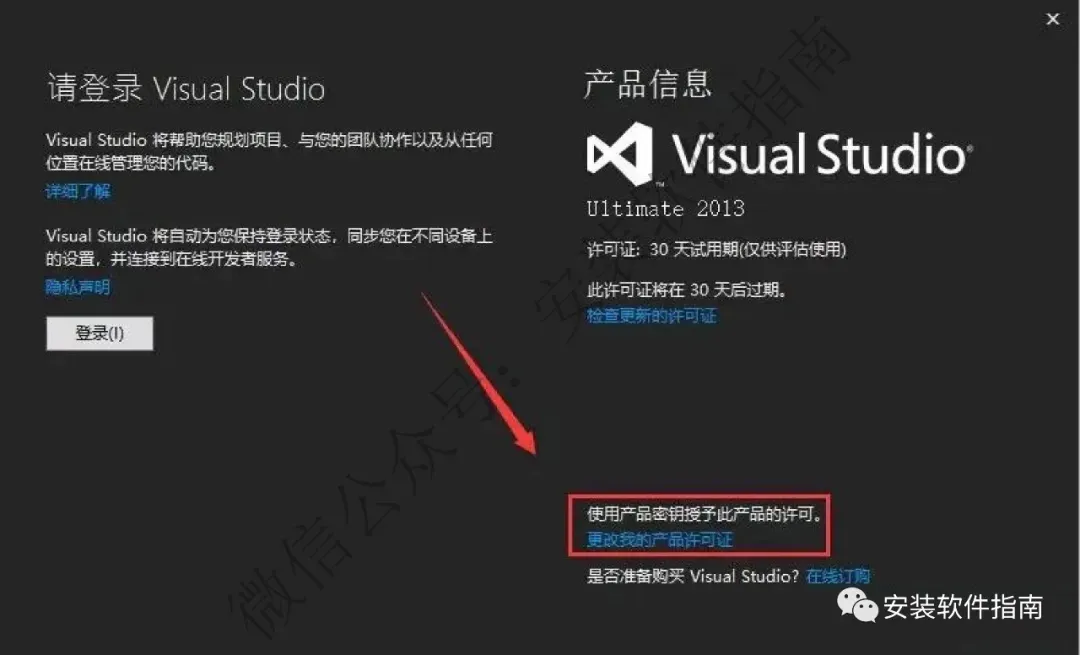Follow the 在线订购 online order link
Image resolution: width=1080 pixels, height=655 pixels.
pyautogui.click(x=838, y=576)
